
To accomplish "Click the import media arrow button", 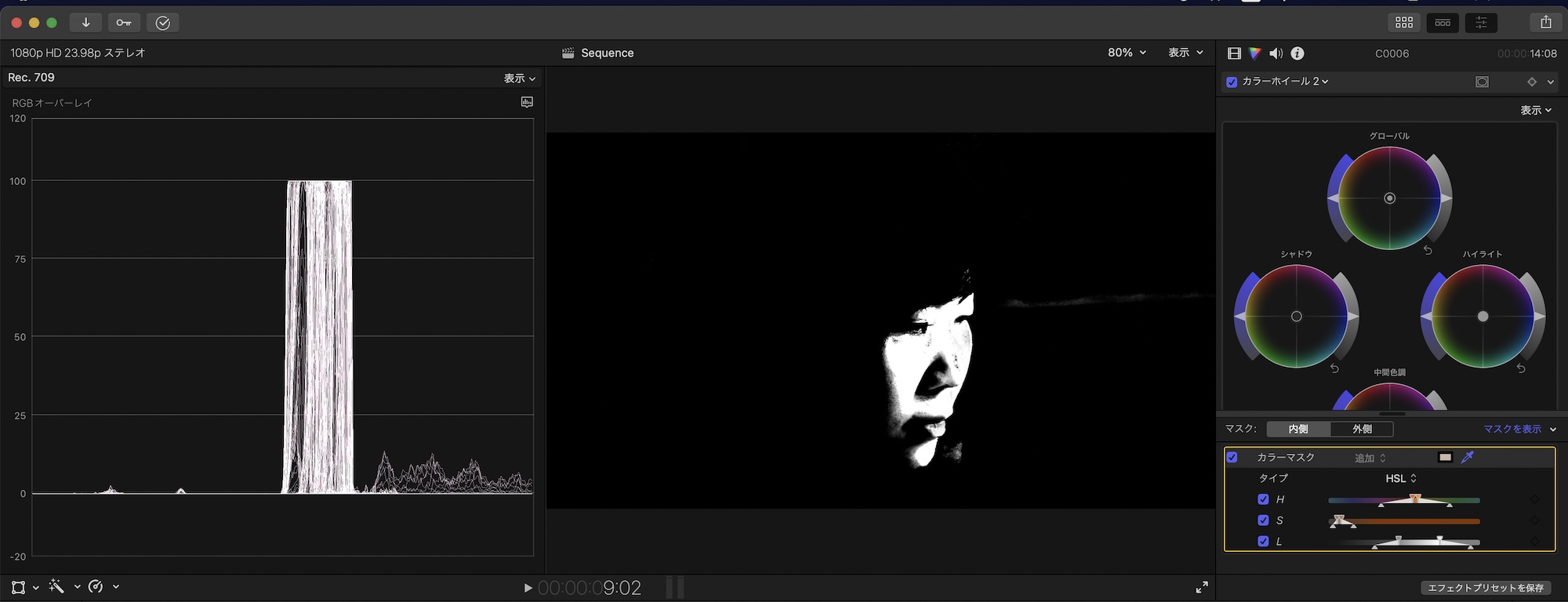I will coord(85,23).
